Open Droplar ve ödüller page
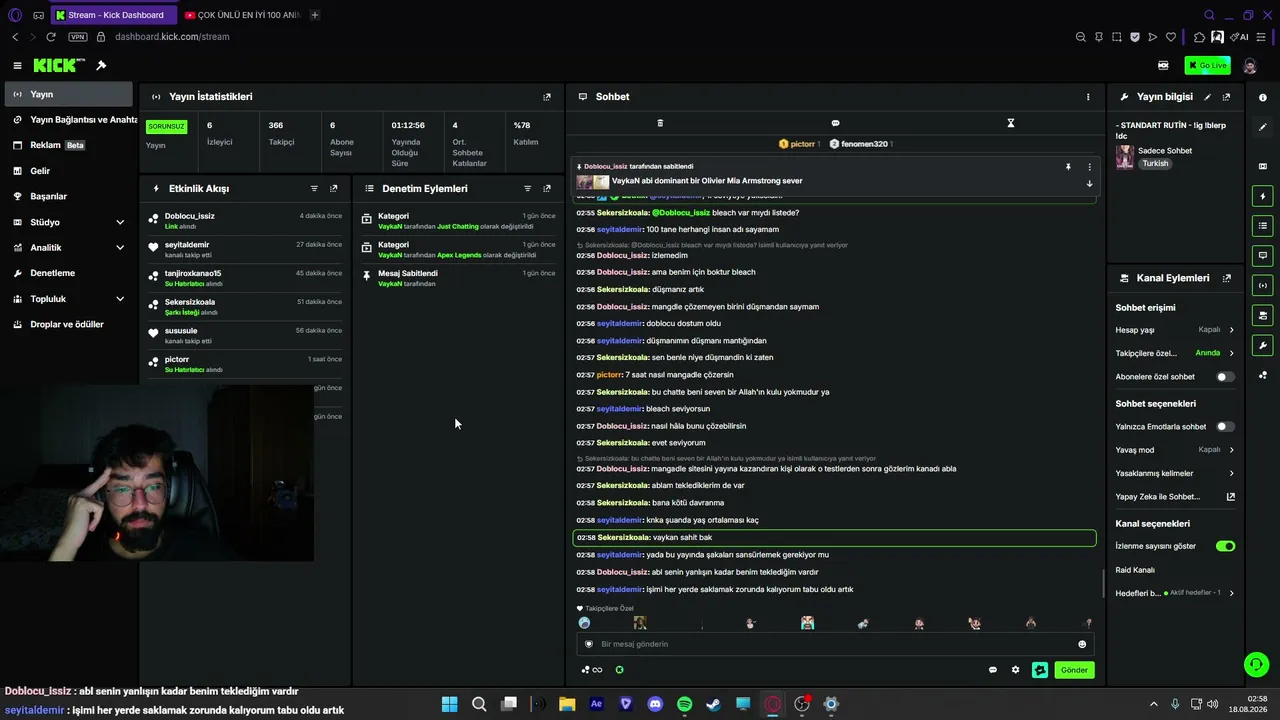Screen dimensions: 1280x720 (66, 324)
